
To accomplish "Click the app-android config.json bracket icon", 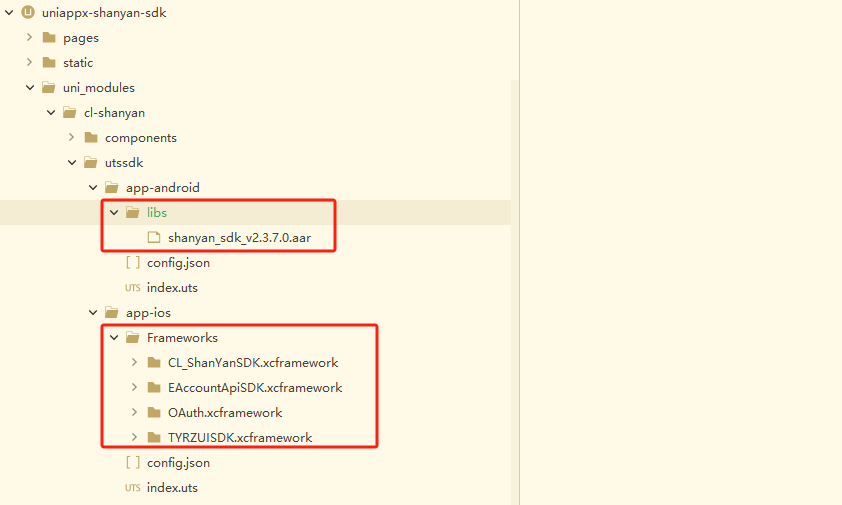I will click(133, 262).
